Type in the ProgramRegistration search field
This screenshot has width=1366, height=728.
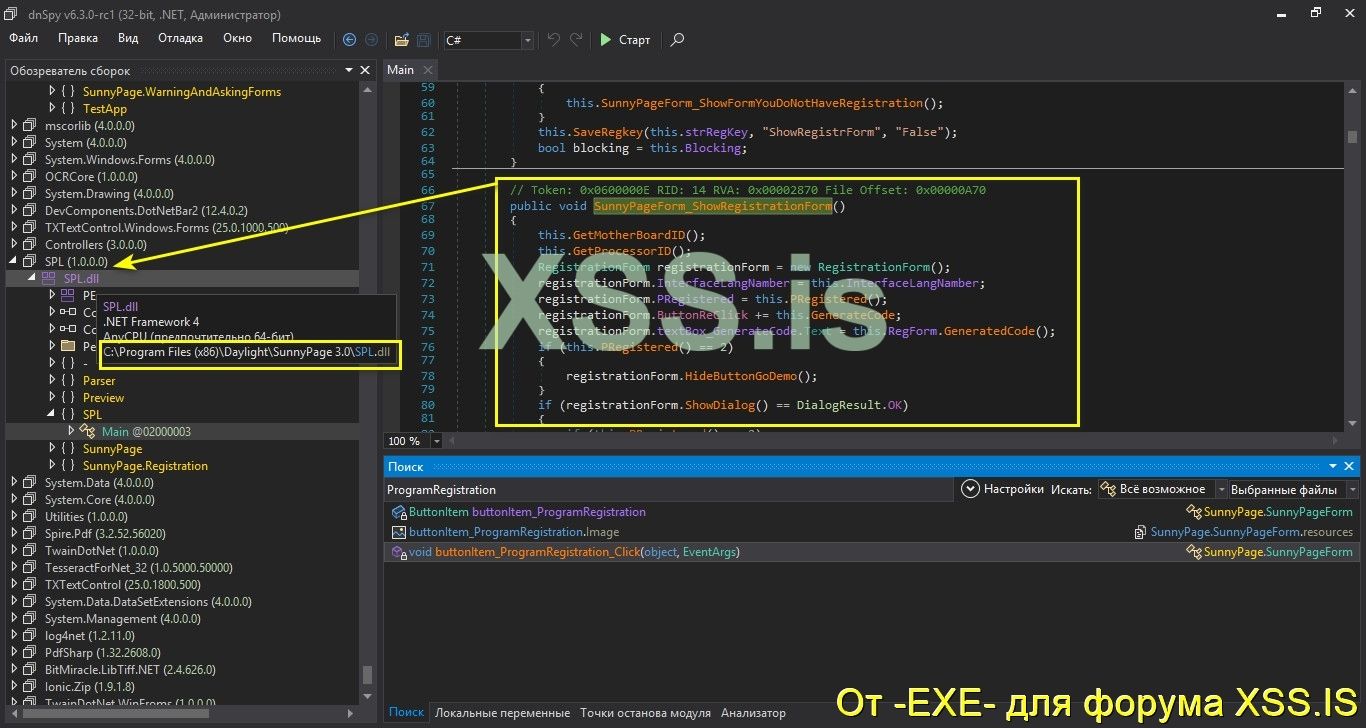600,489
